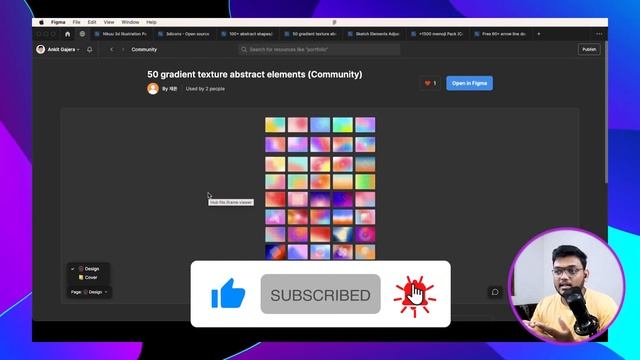The width and height of the screenshot is (640, 360).
Task: Open the author name link after By
Action: pyautogui.click(x=173, y=89)
